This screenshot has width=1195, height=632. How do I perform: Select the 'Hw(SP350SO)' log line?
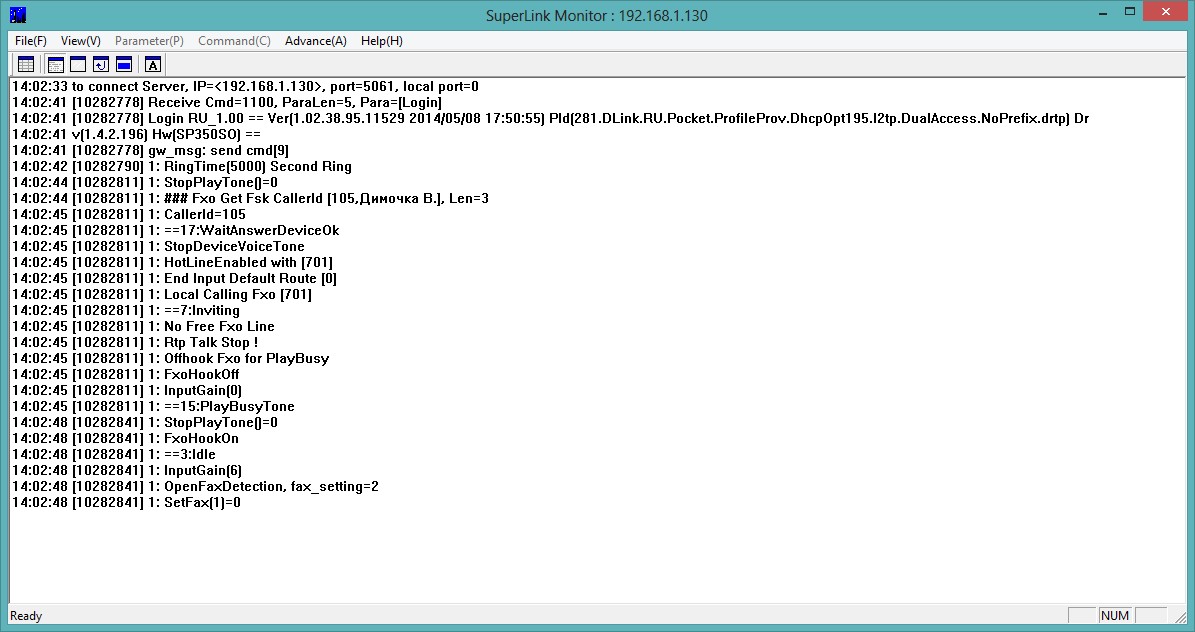[136, 134]
